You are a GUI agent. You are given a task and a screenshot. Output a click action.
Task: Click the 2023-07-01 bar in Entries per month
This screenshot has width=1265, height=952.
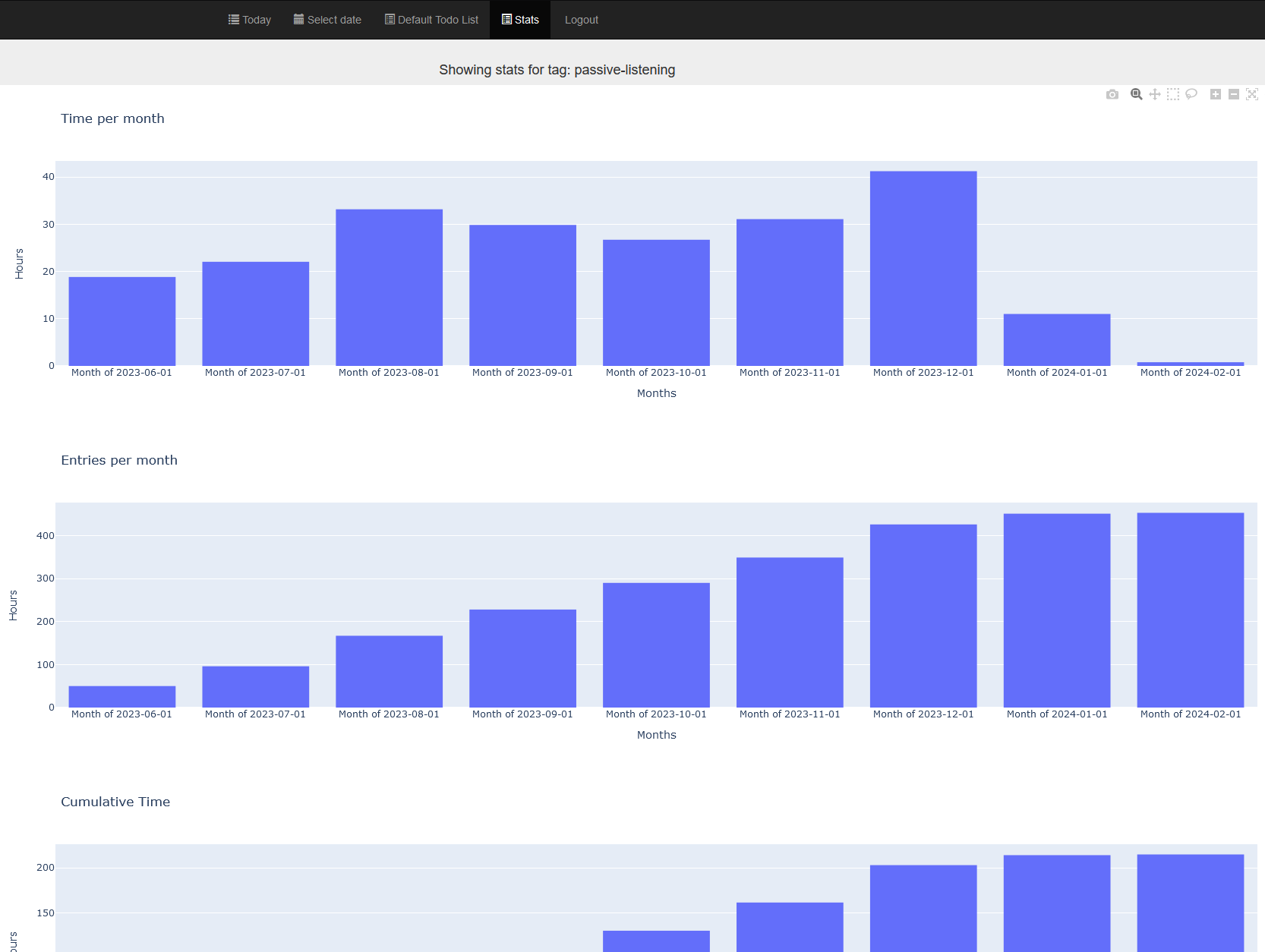256,687
